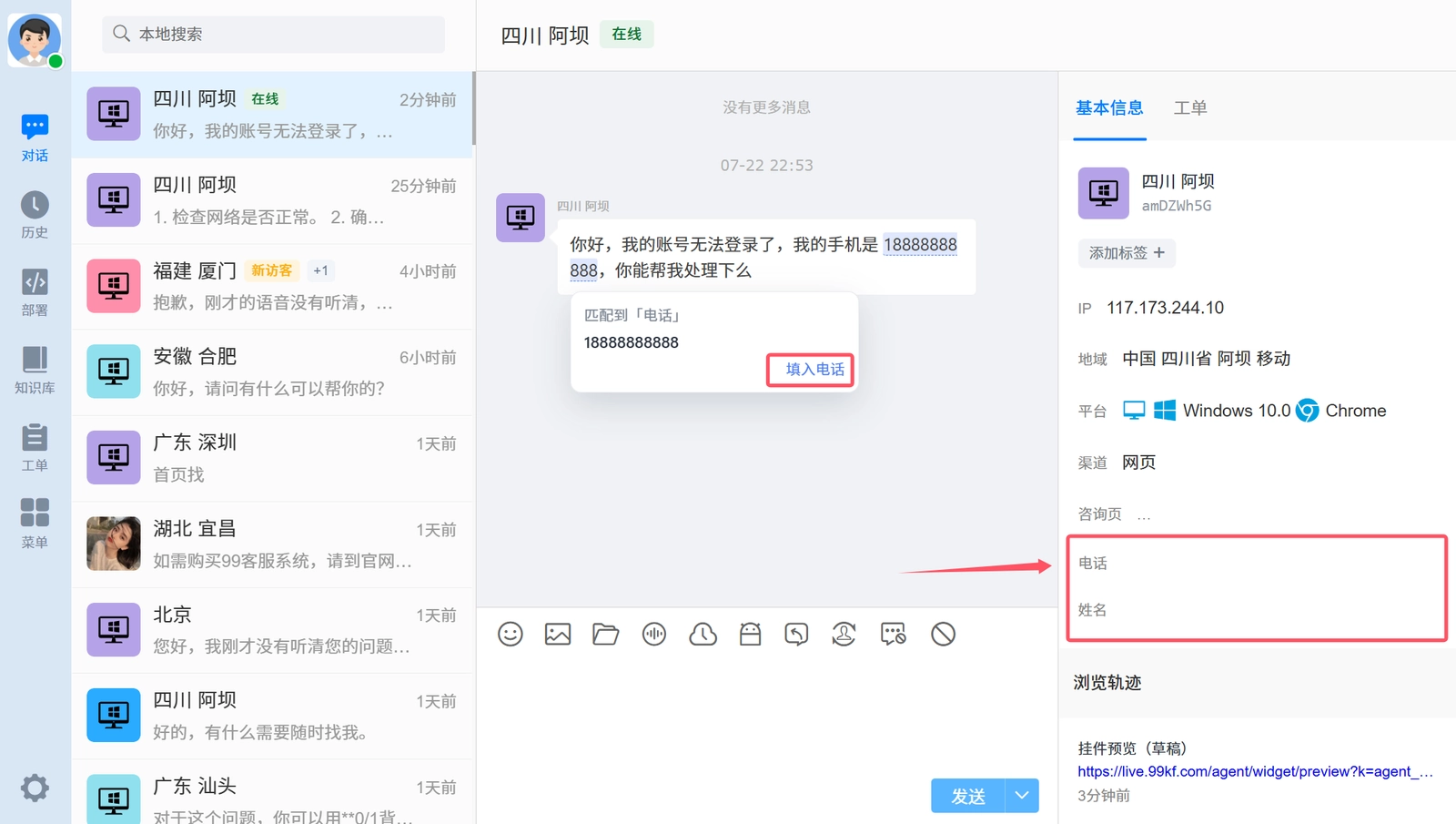
Task: Click the 中国 四川省 阿坝 移动 region text
Action: [x=1207, y=359]
